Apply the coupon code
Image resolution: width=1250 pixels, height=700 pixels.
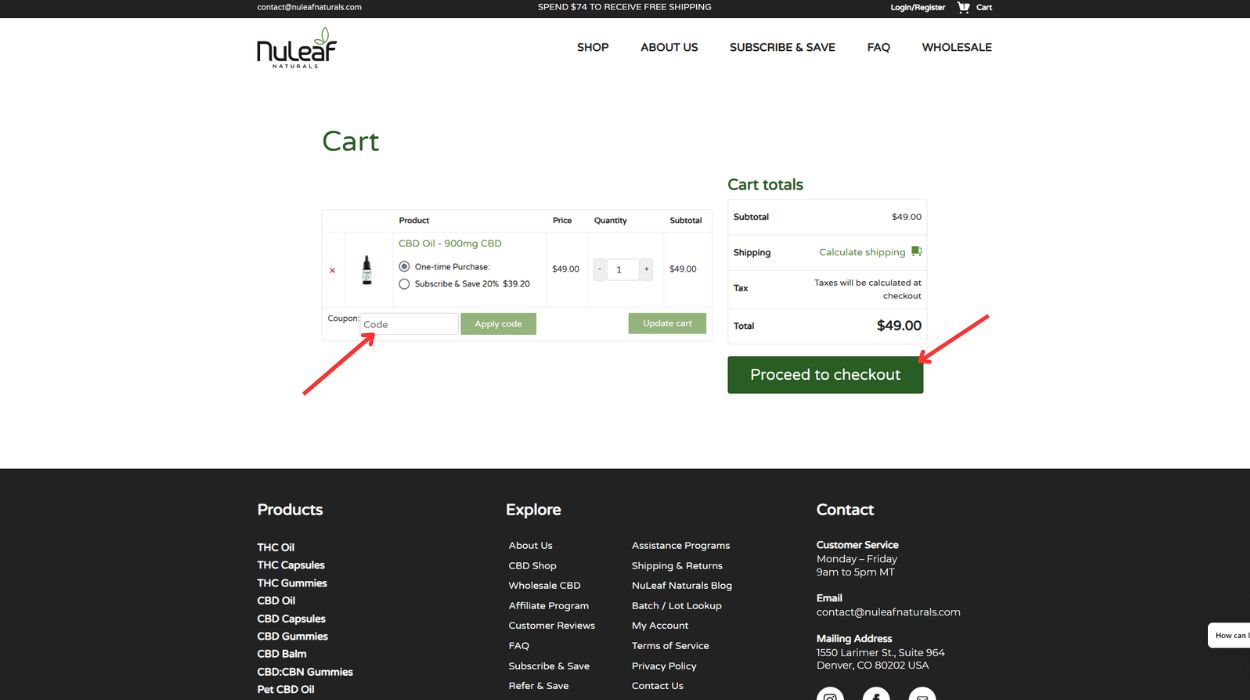click(x=498, y=324)
